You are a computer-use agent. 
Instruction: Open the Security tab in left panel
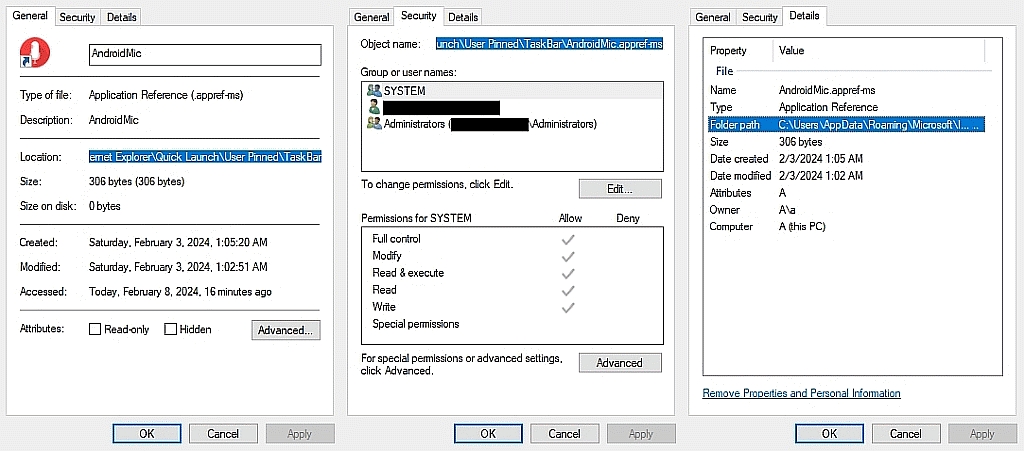tap(78, 18)
